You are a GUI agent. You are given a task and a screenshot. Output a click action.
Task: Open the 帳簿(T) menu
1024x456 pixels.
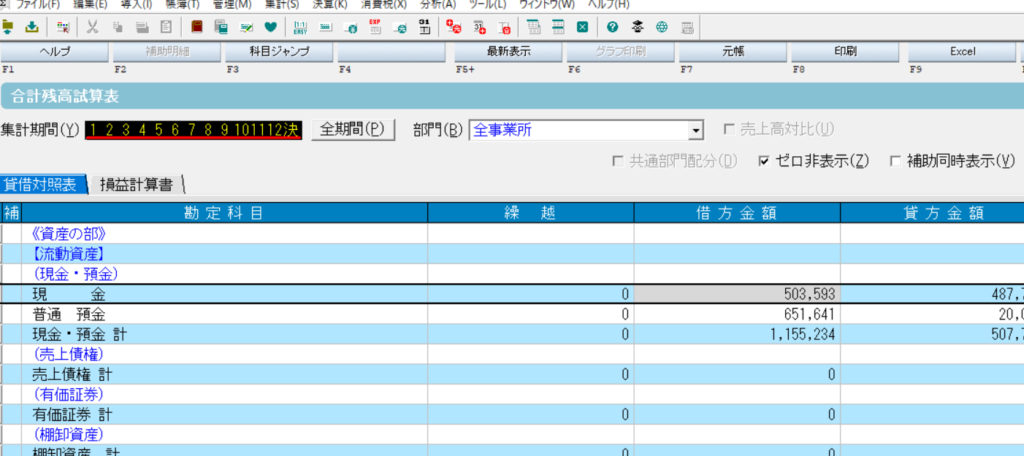pos(184,4)
